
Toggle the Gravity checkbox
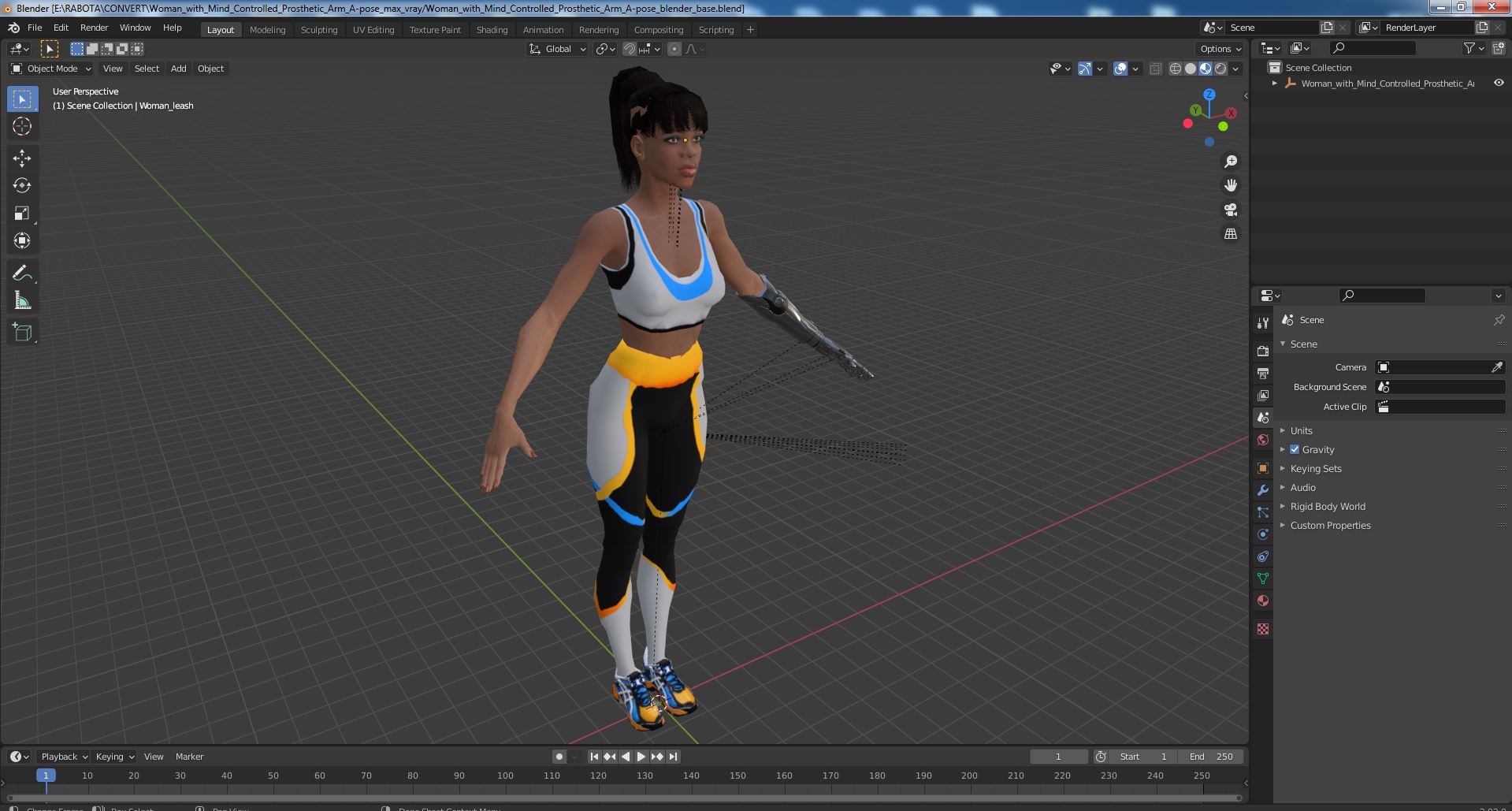(x=1295, y=449)
